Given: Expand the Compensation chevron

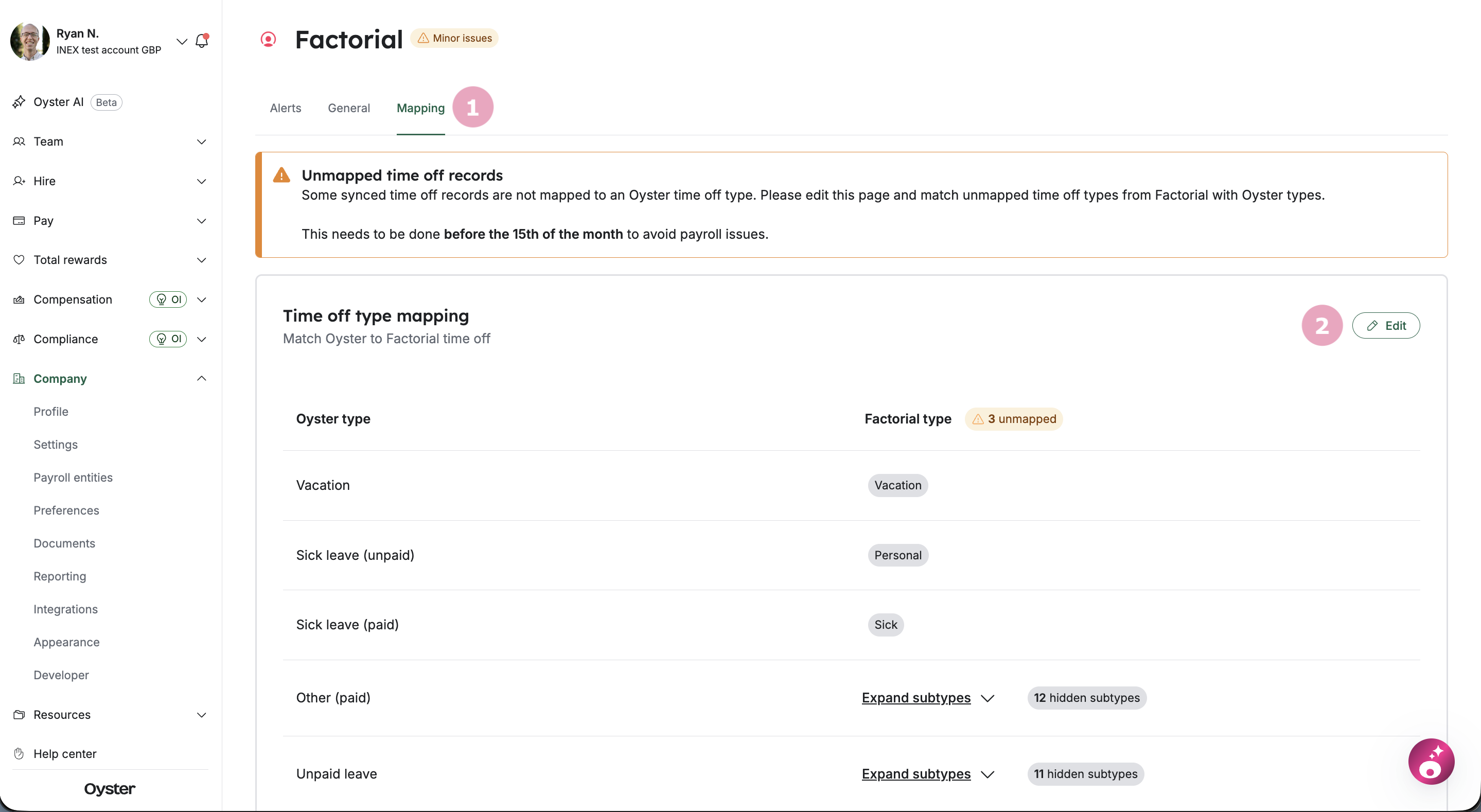Looking at the screenshot, I should click(202, 299).
